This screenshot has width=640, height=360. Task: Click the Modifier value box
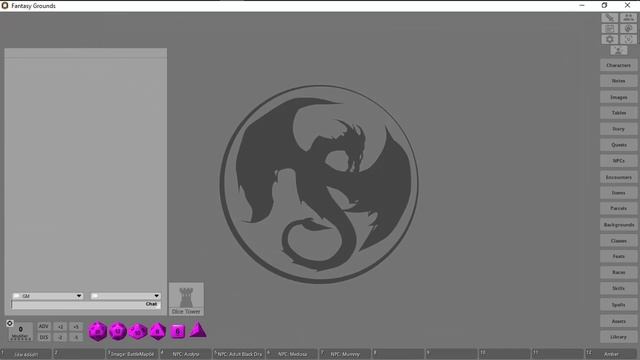click(20, 332)
